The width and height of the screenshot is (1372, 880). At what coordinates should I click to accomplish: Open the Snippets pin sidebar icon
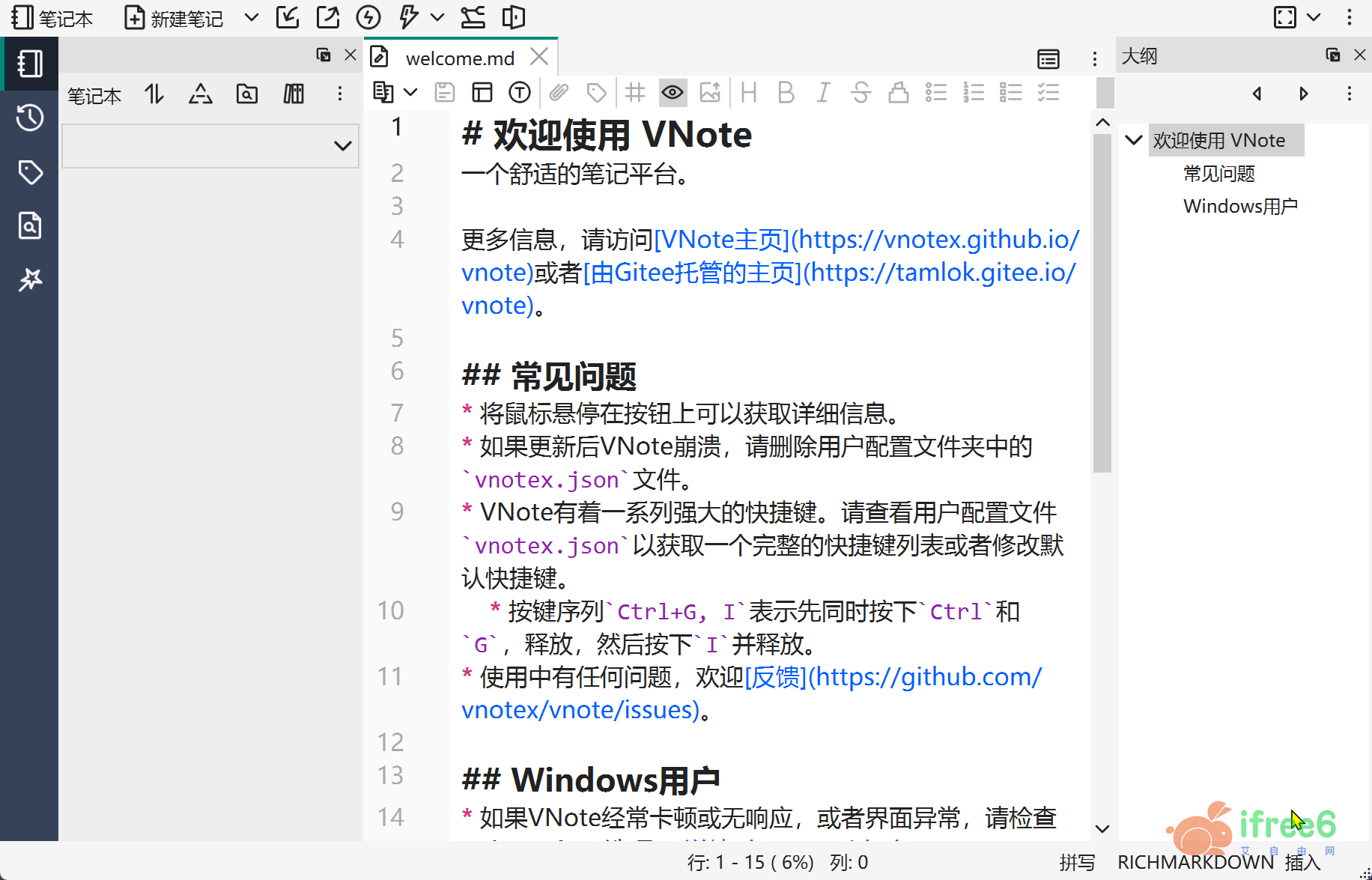[x=29, y=279]
